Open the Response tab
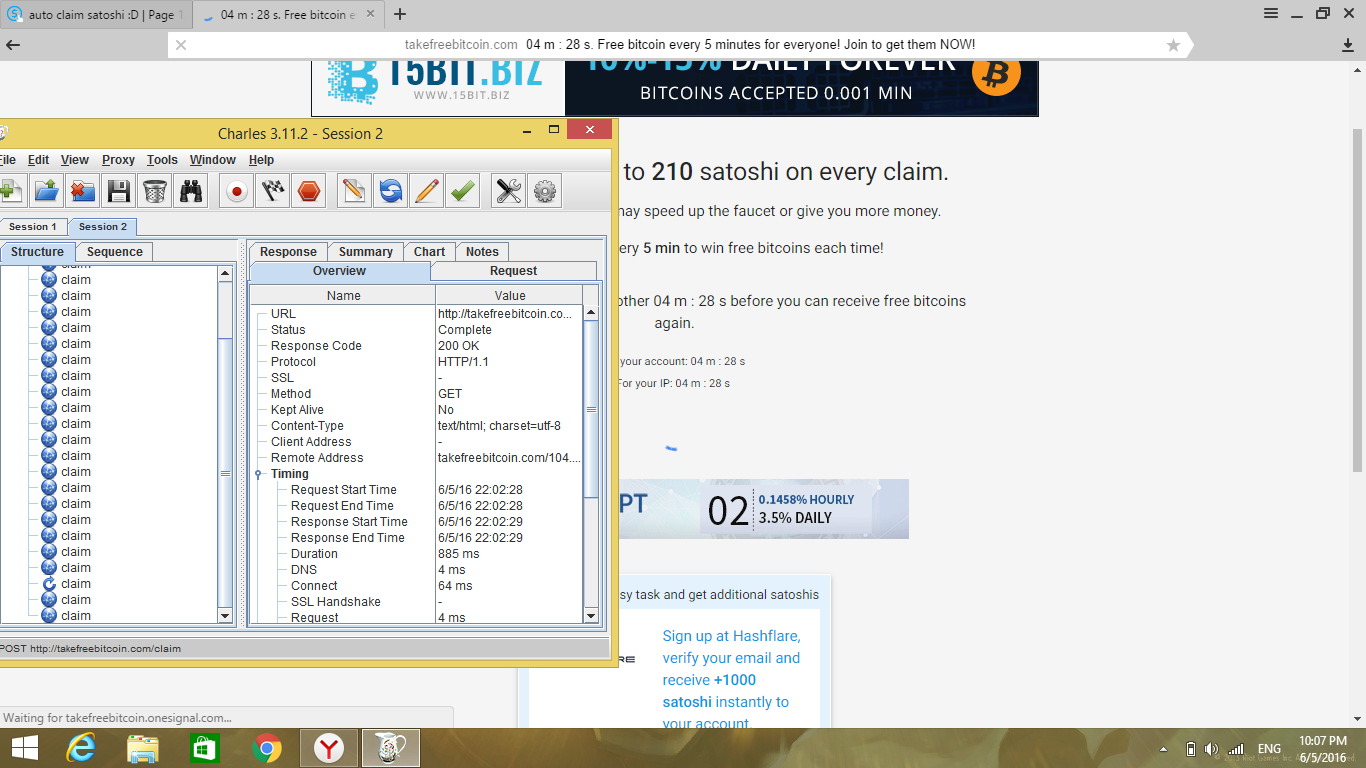 (288, 252)
